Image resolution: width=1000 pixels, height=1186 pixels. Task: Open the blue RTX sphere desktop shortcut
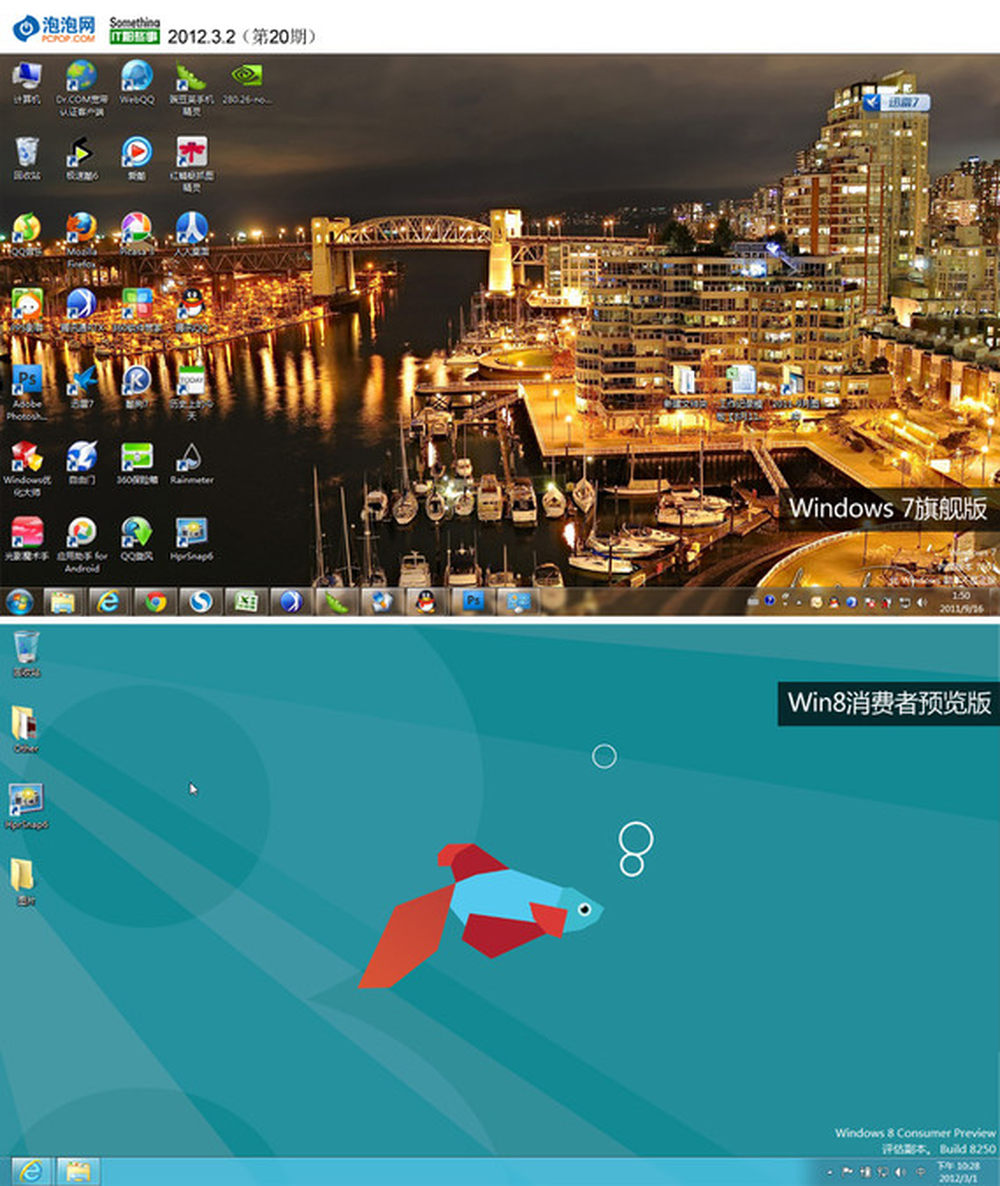(x=81, y=310)
